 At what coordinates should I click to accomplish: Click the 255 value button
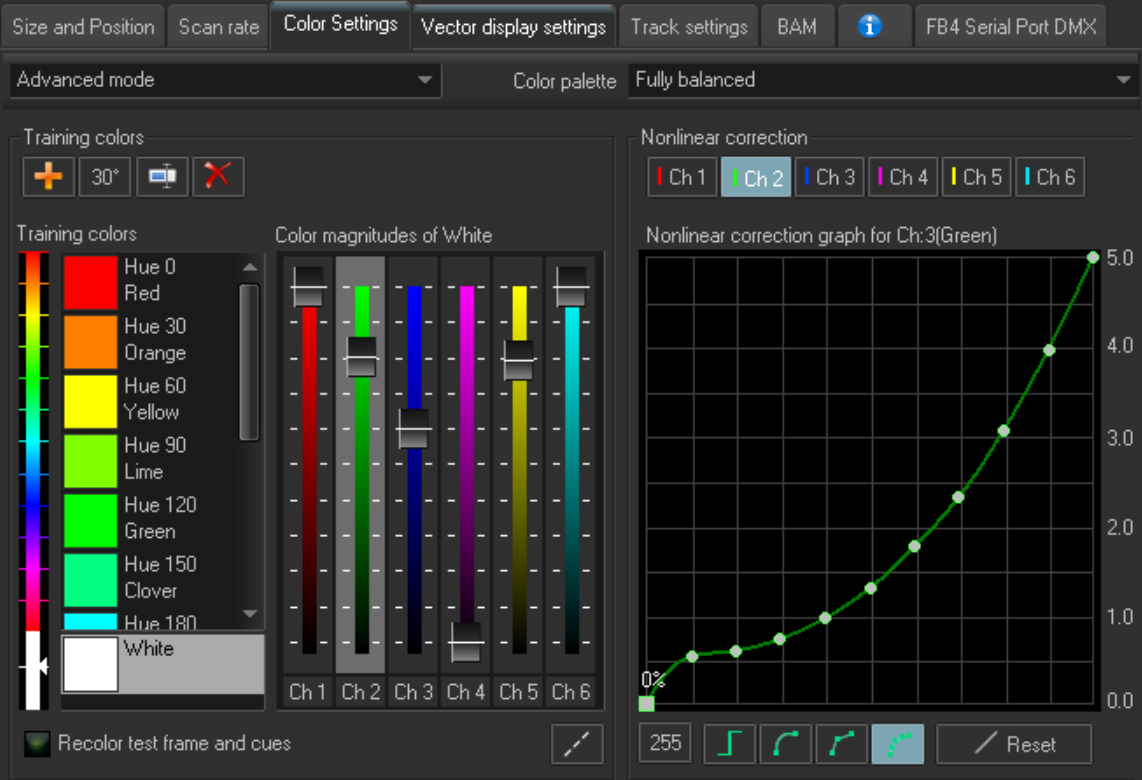click(x=665, y=743)
